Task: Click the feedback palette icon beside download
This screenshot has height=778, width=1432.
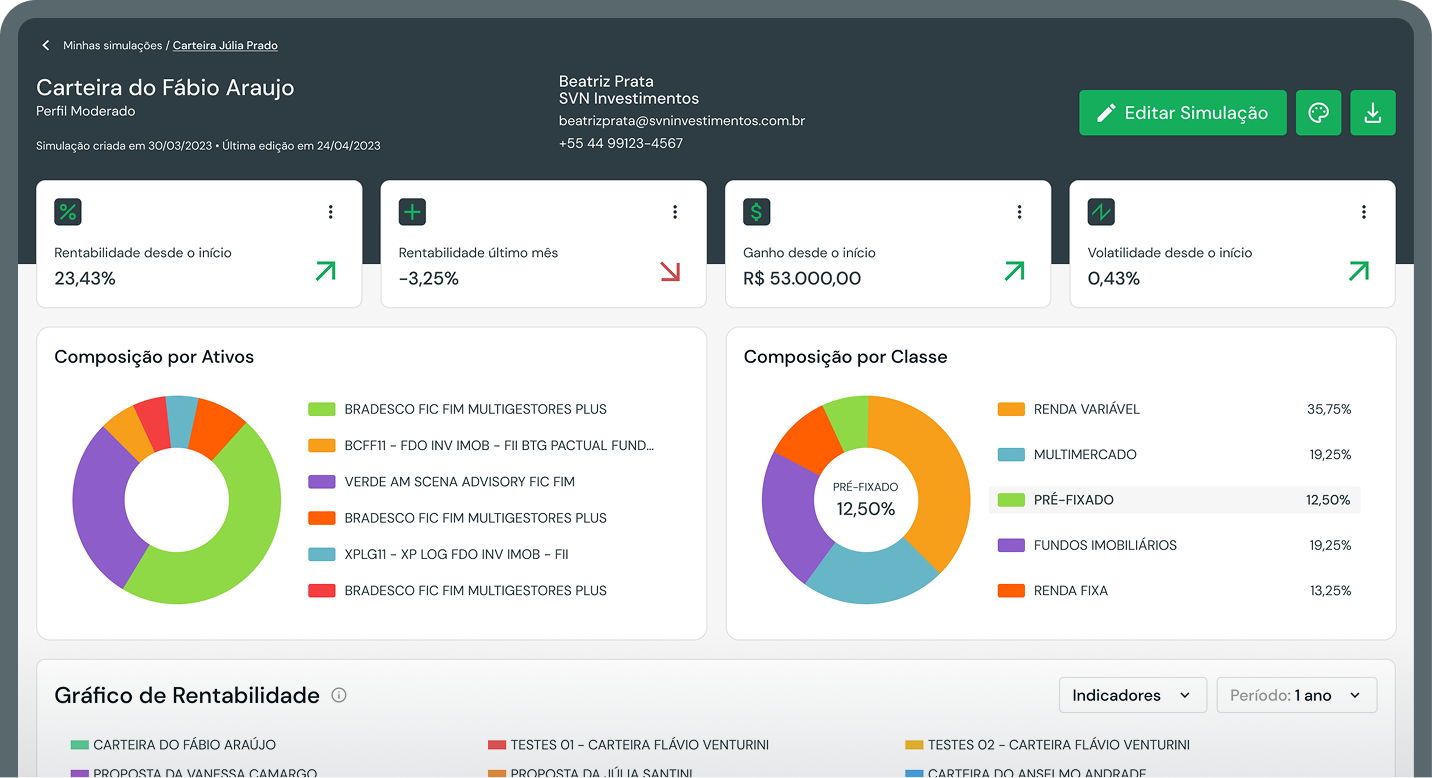Action: 1318,112
